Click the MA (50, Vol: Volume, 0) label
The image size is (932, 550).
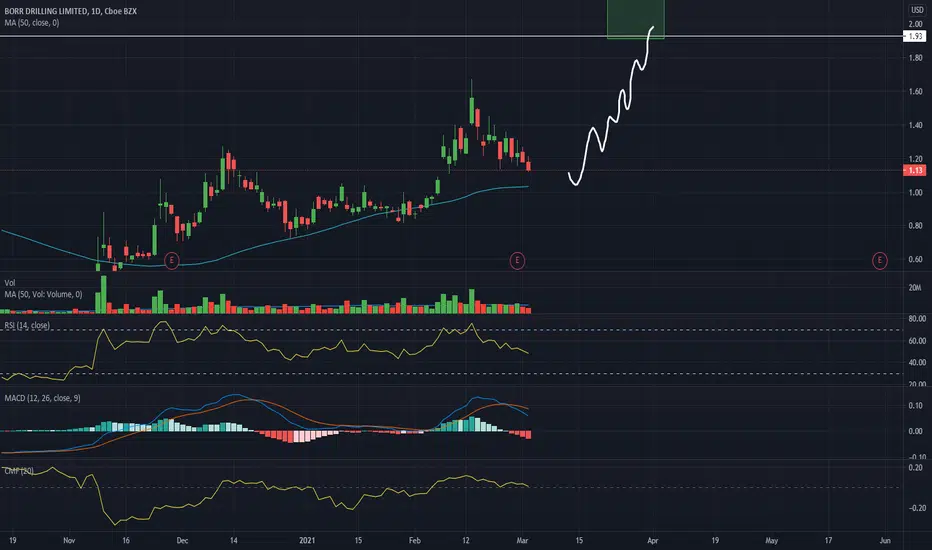point(43,294)
